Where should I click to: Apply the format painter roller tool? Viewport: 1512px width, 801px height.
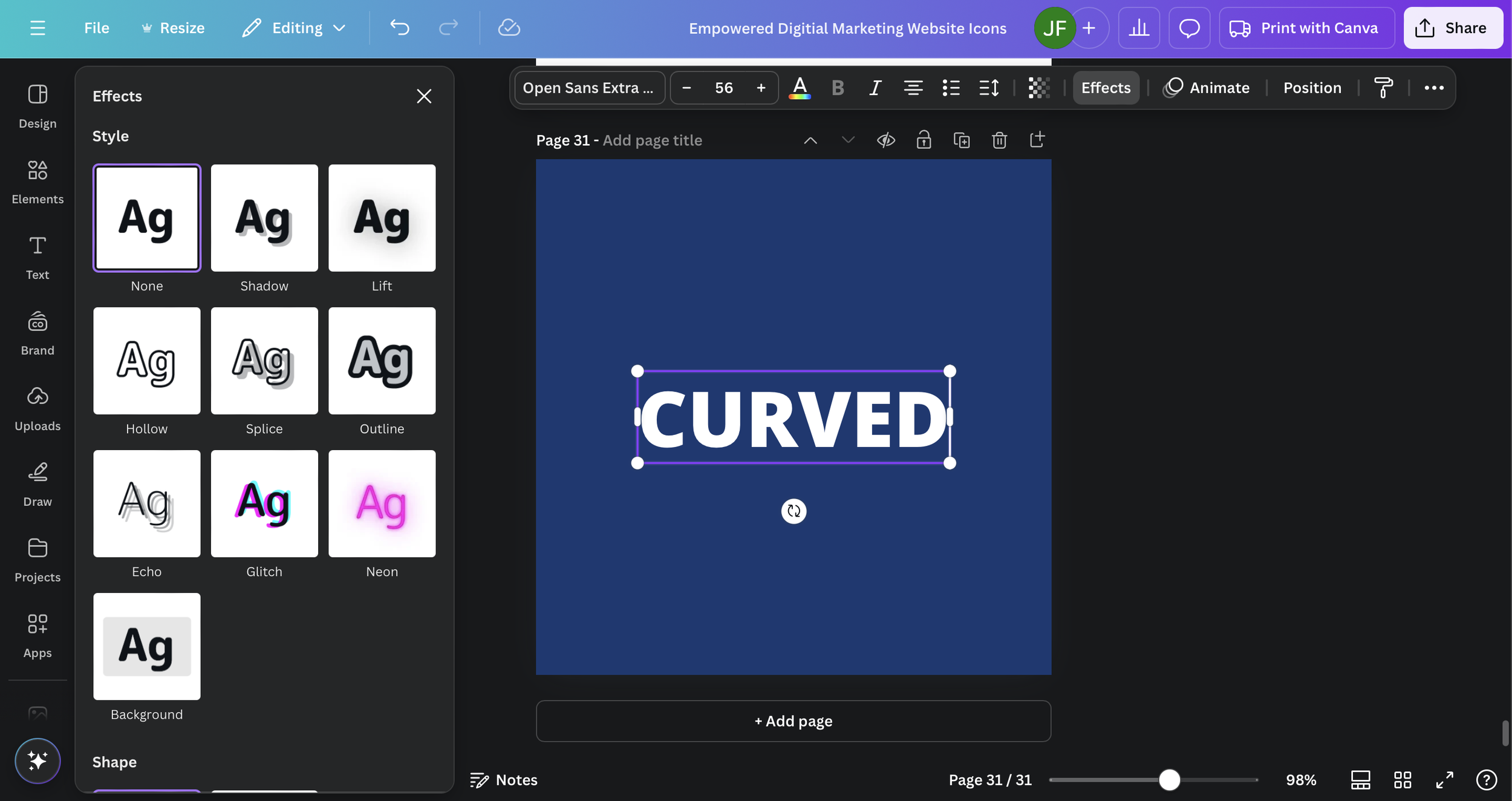1384,87
